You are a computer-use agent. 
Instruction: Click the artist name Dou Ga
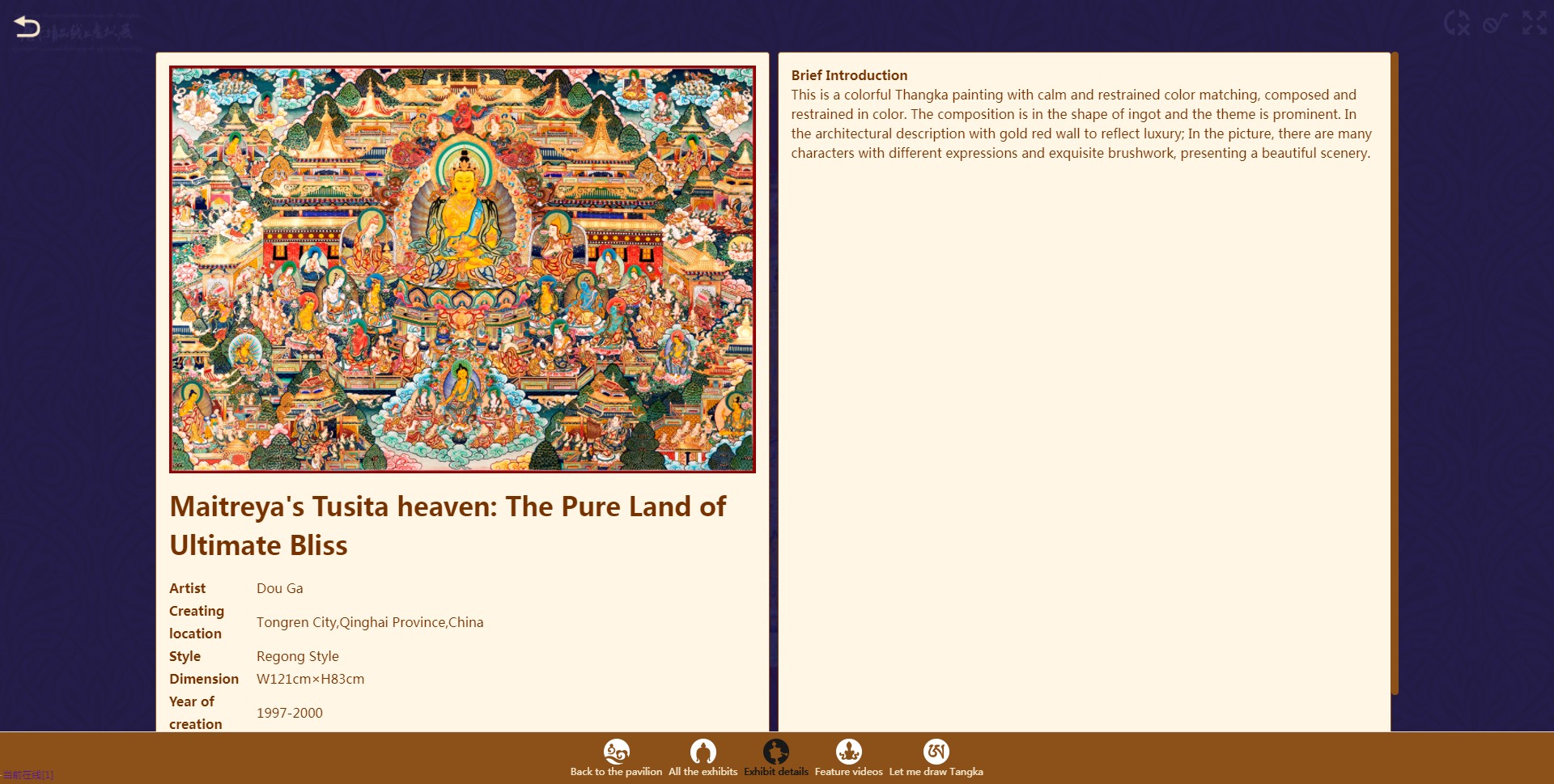tap(279, 588)
